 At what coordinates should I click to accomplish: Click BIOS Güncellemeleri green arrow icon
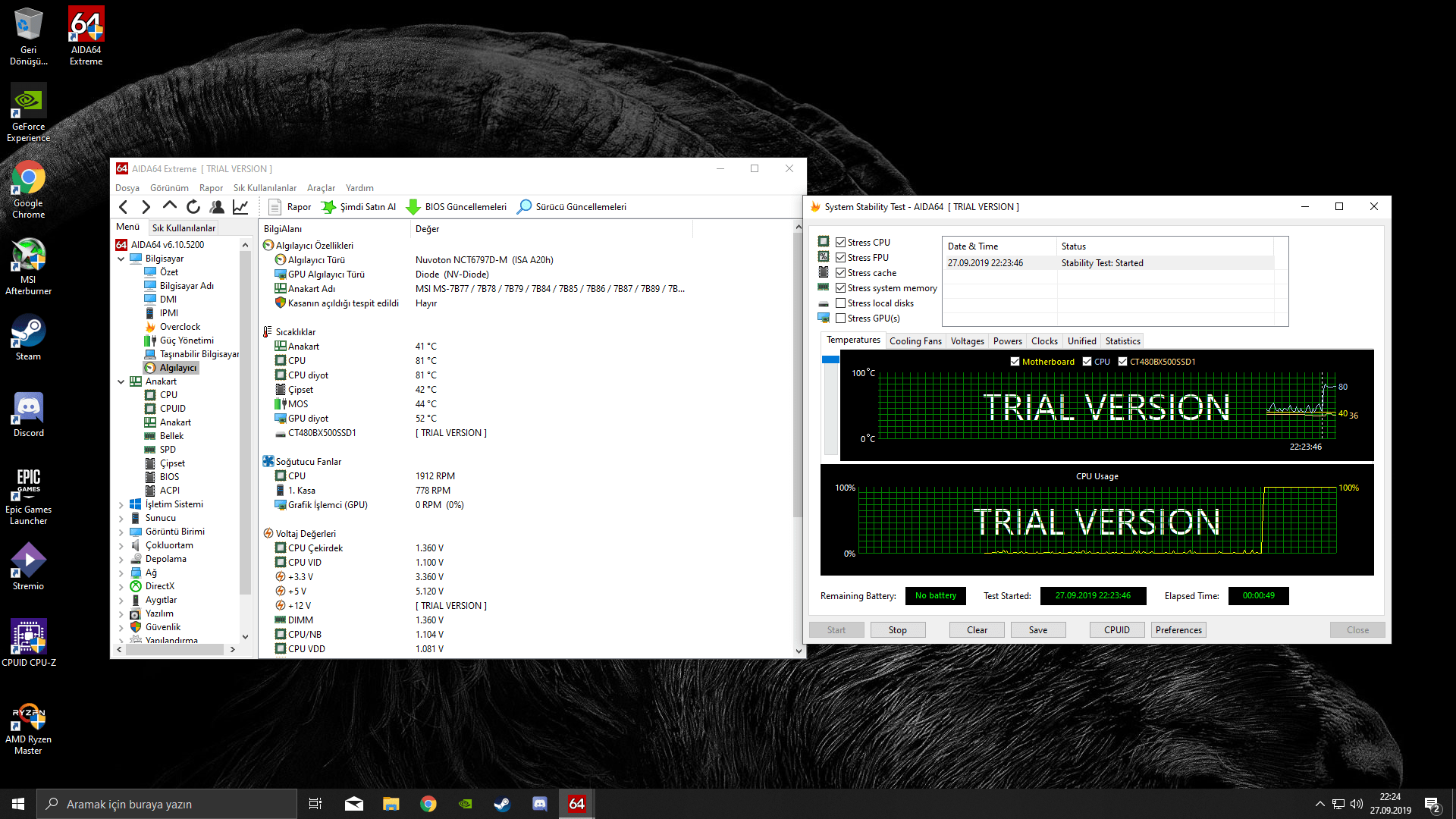tap(413, 206)
